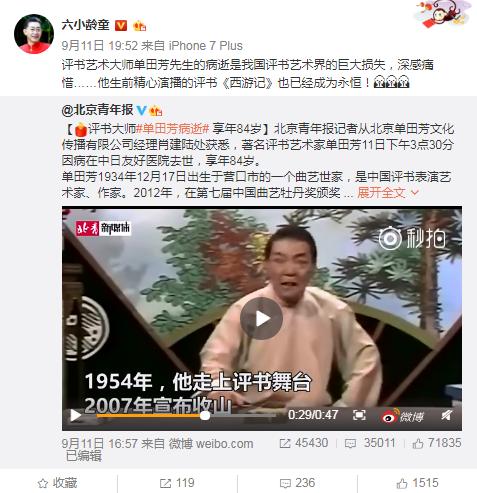The image size is (477, 493).
Task: Click the blue V badge beside 北京青年报
Action: coord(142,110)
